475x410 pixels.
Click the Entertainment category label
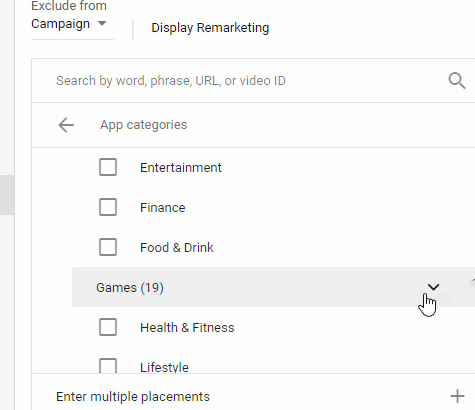pyautogui.click(x=181, y=167)
